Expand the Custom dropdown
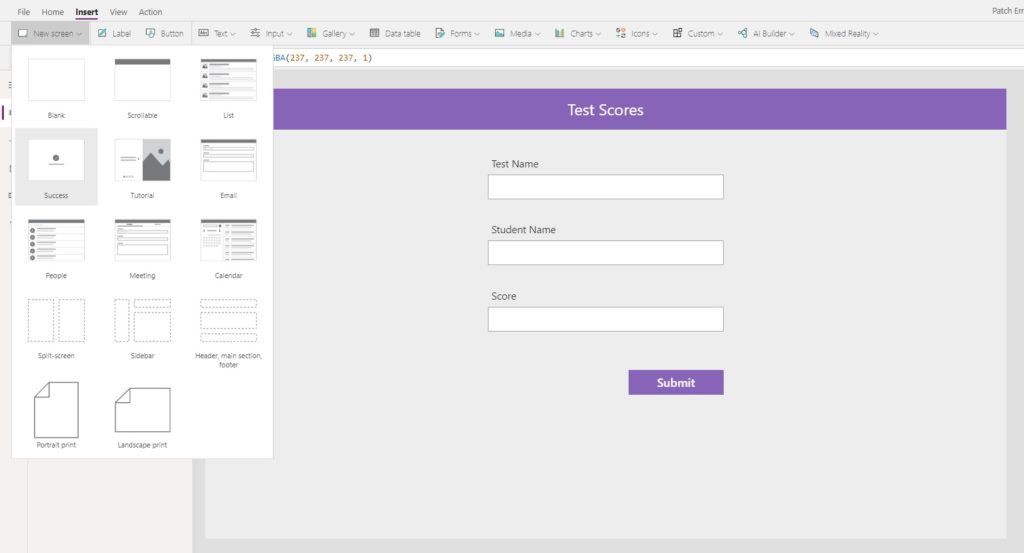 pos(697,33)
